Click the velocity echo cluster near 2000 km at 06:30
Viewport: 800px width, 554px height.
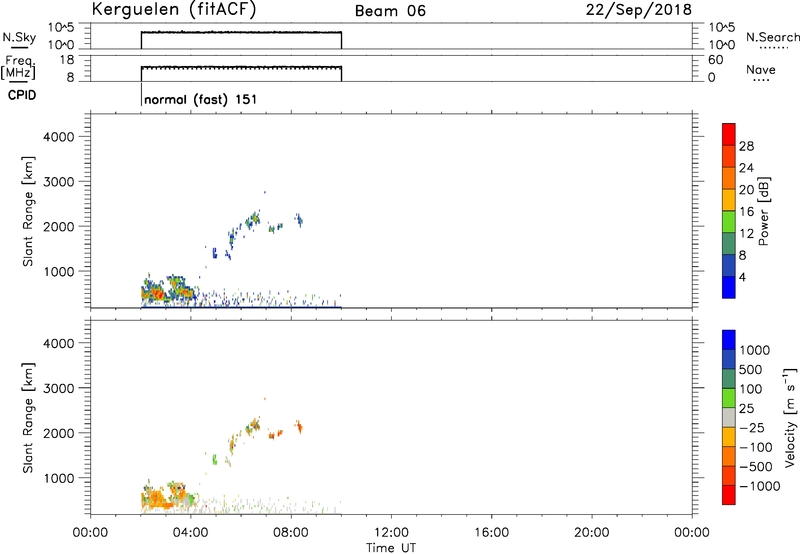point(253,426)
